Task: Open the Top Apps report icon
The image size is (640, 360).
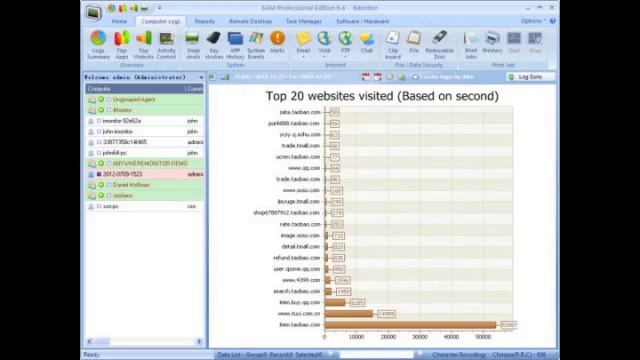Action: tap(121, 38)
